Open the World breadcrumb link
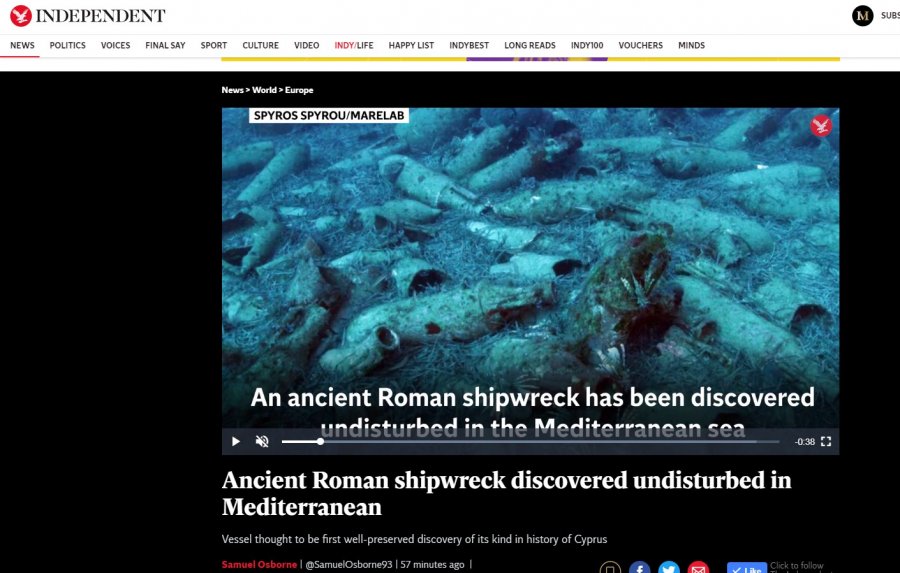Viewport: 900px width, 573px height. click(264, 90)
